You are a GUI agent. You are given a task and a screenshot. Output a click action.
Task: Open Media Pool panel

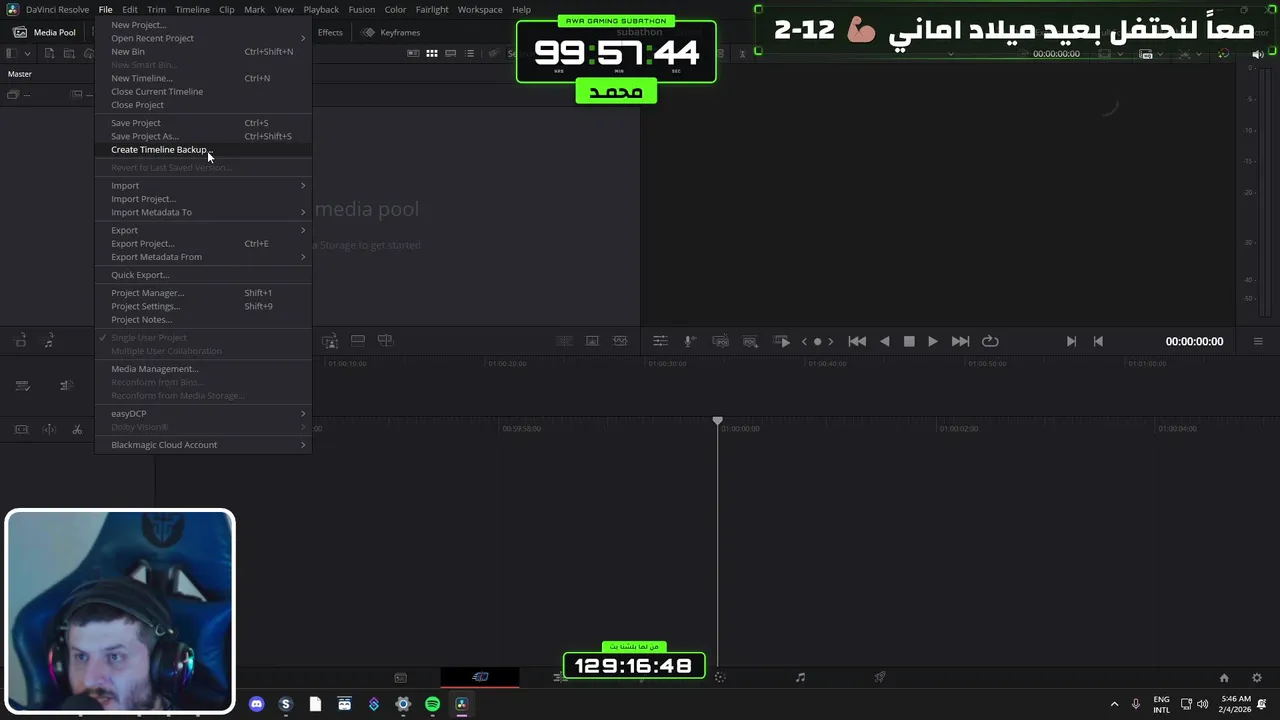(44, 32)
